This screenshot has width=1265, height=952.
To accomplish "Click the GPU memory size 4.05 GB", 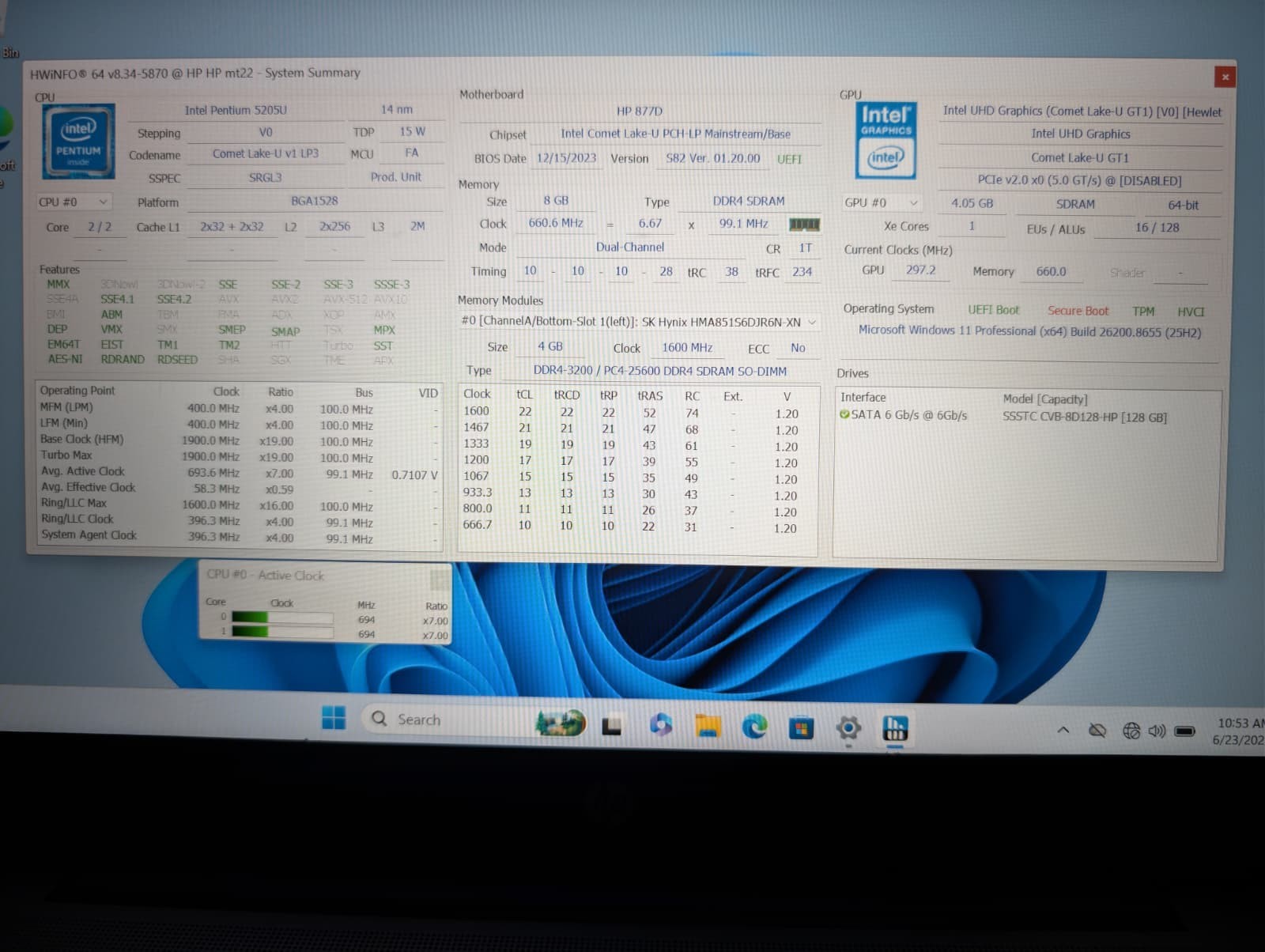I will [x=972, y=203].
